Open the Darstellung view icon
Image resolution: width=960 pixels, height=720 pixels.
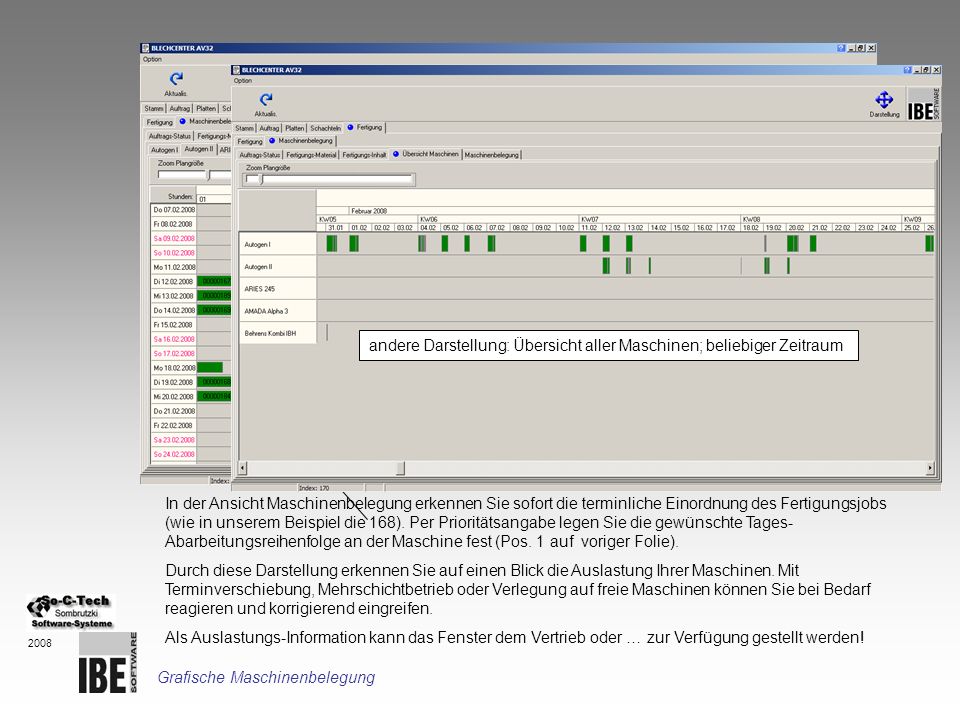coord(884,99)
